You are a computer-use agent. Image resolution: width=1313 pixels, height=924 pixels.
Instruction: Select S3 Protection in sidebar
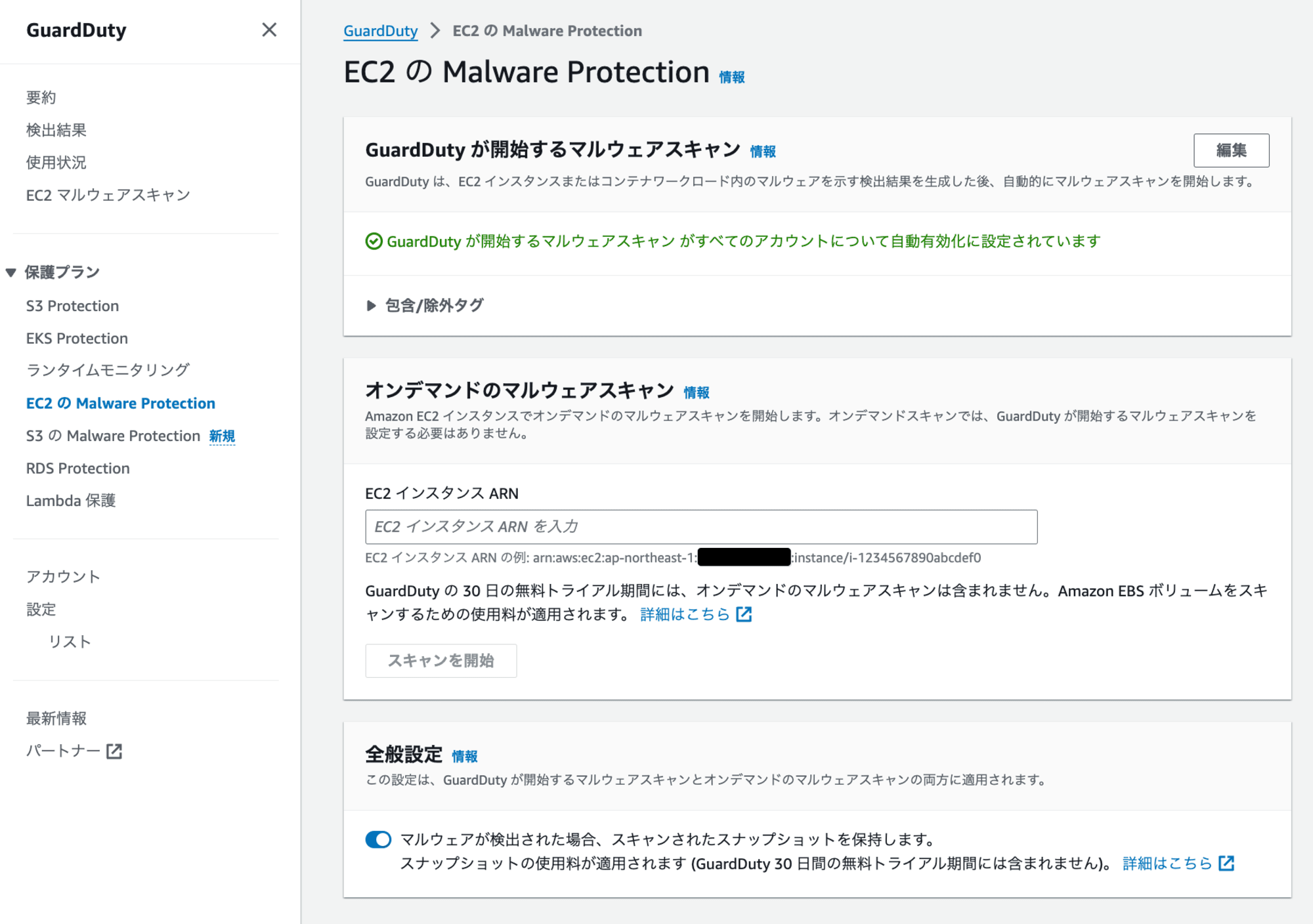tap(73, 306)
